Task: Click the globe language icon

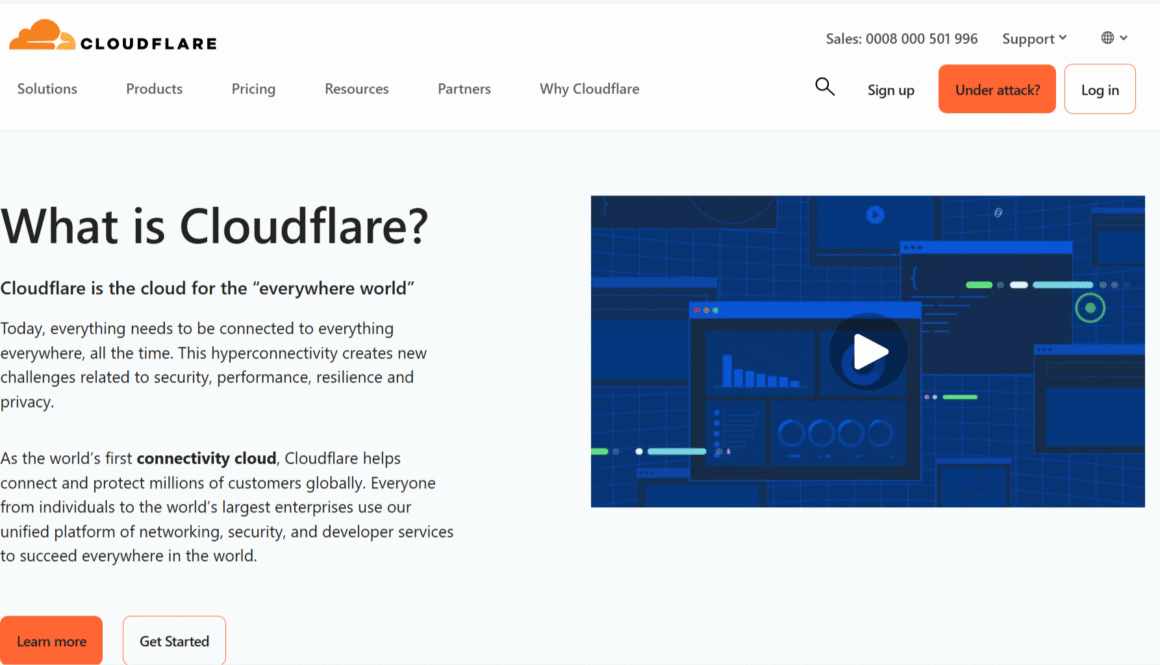Action: (x=1109, y=37)
